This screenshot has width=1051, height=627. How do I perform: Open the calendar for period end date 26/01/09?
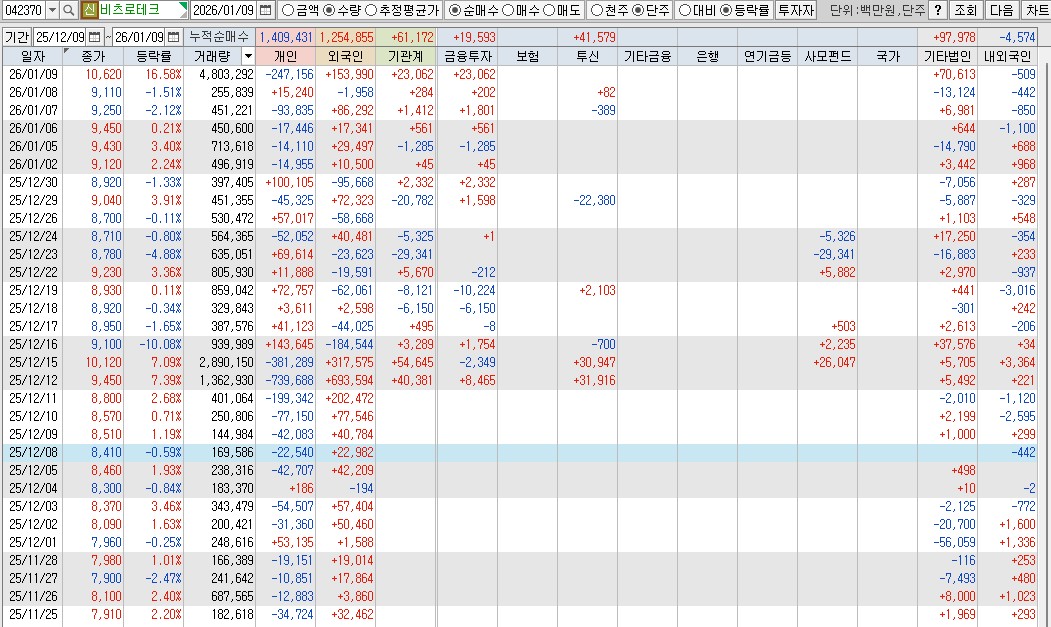[x=173, y=34]
